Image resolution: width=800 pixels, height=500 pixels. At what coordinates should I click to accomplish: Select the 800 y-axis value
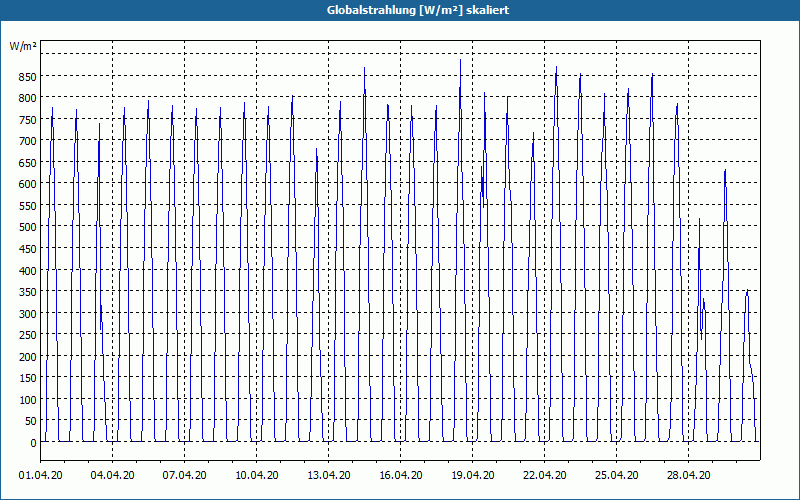coord(28,98)
